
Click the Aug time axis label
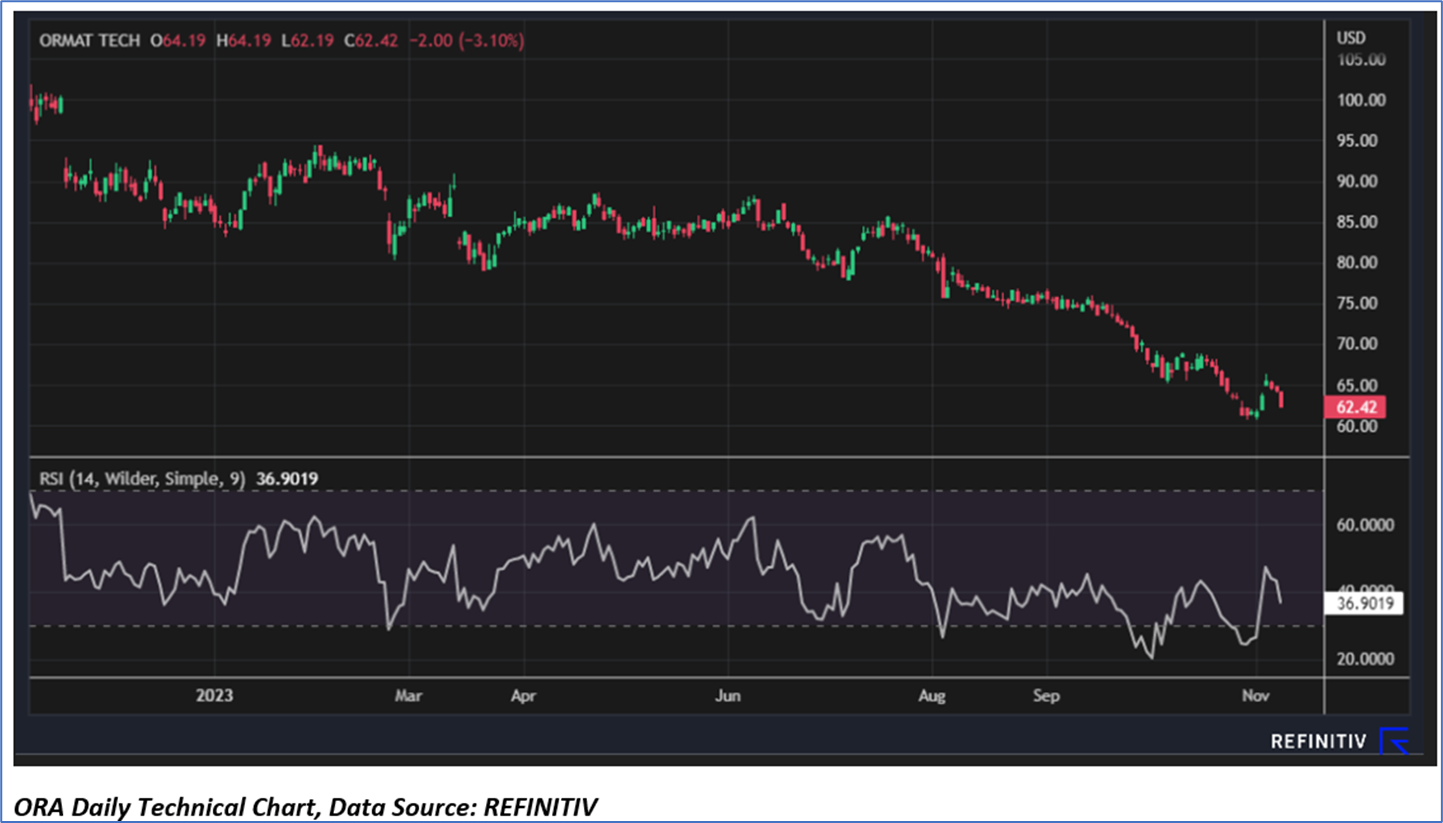933,694
